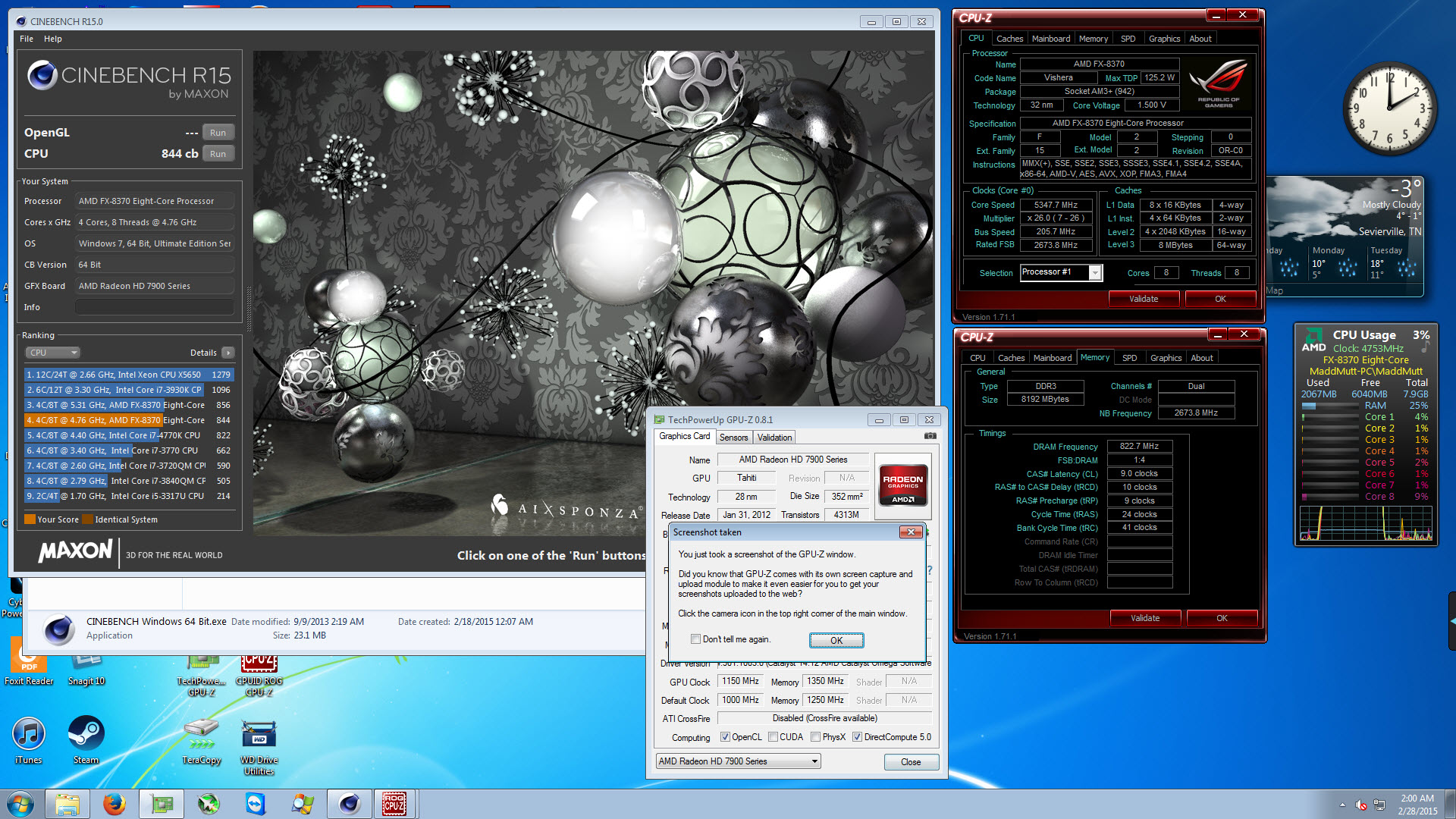Click the ROG CPU-Z taskbar icon
The width and height of the screenshot is (1456, 819).
pyautogui.click(x=394, y=804)
